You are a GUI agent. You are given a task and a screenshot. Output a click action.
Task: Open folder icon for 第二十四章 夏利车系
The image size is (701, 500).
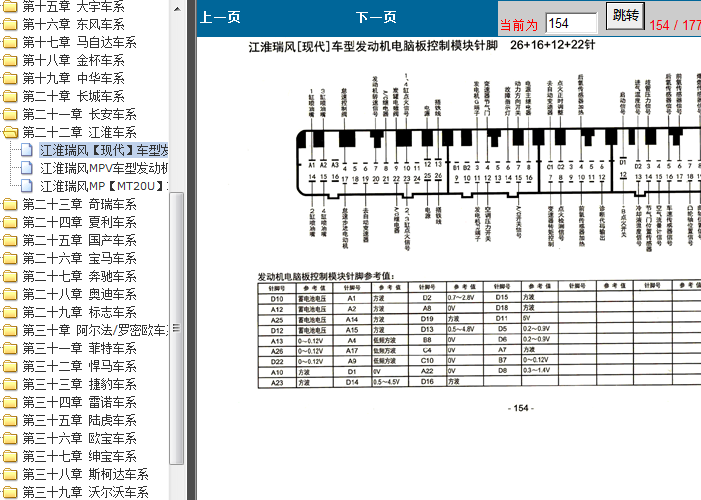(x=10, y=222)
